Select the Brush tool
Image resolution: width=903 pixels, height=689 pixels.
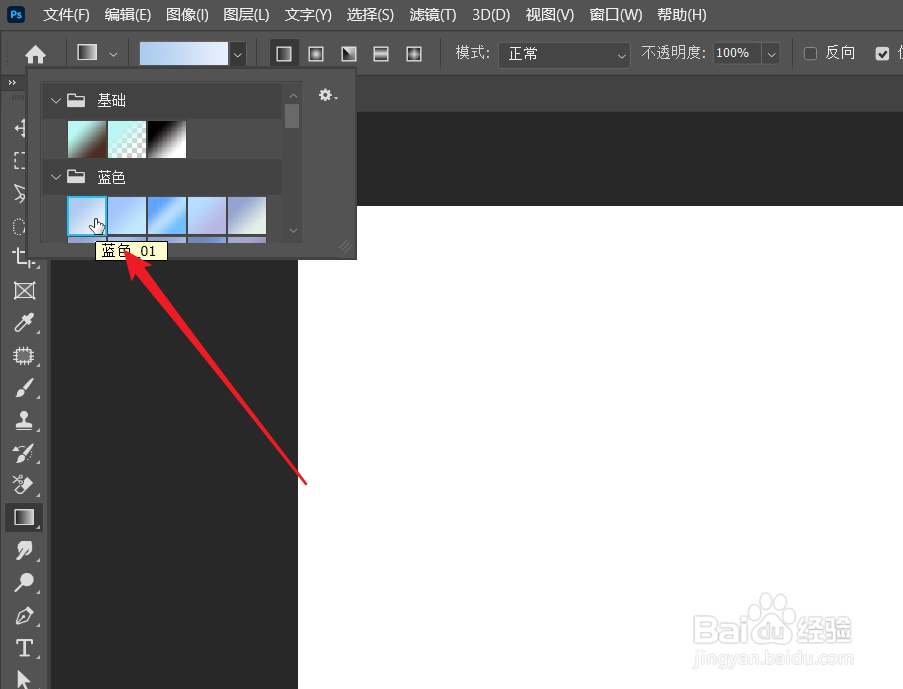(x=24, y=388)
